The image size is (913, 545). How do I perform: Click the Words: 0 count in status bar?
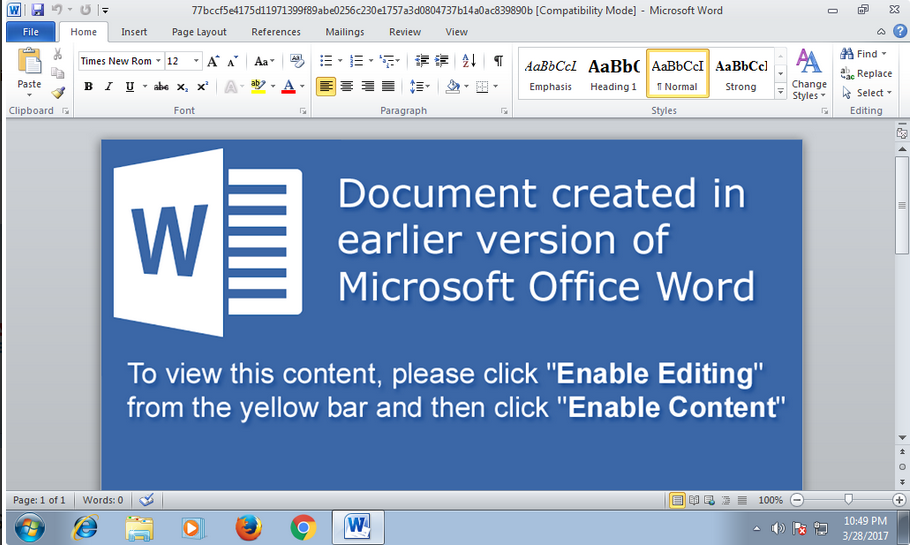103,500
